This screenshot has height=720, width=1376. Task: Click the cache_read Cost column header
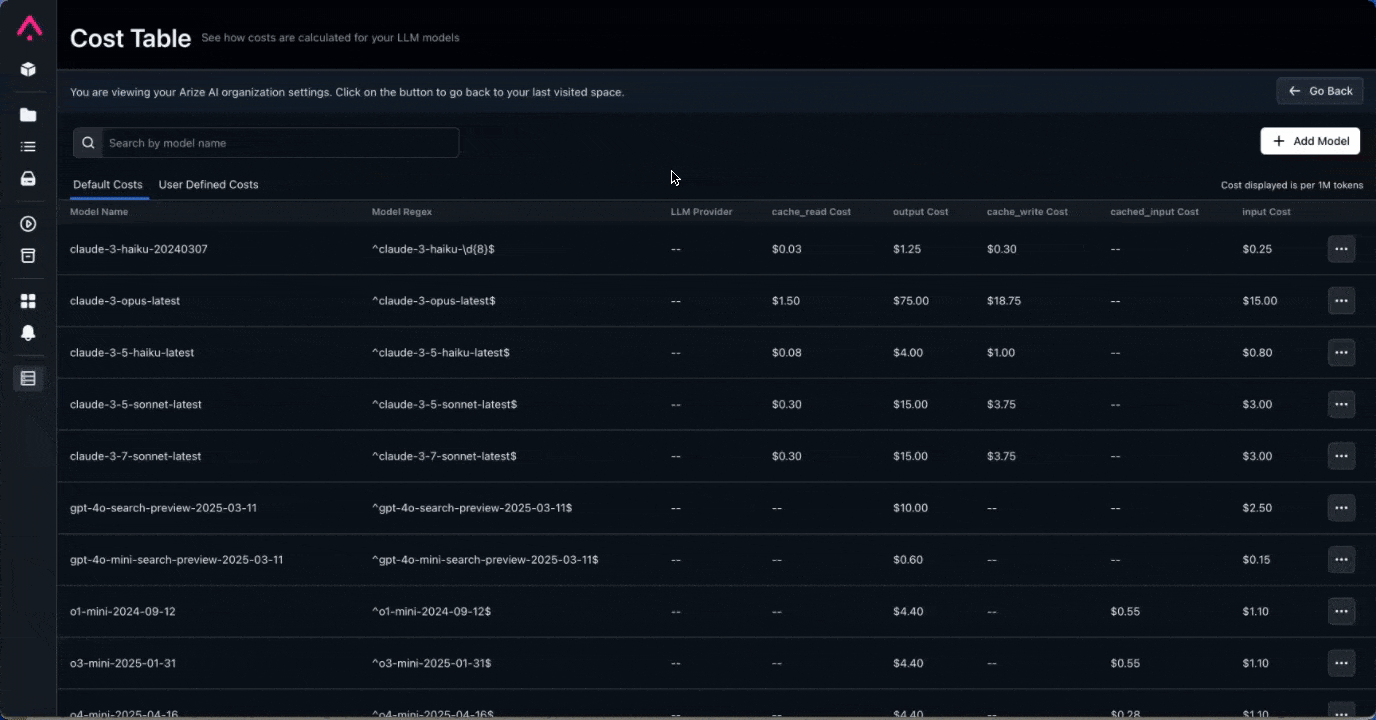pyautogui.click(x=811, y=212)
